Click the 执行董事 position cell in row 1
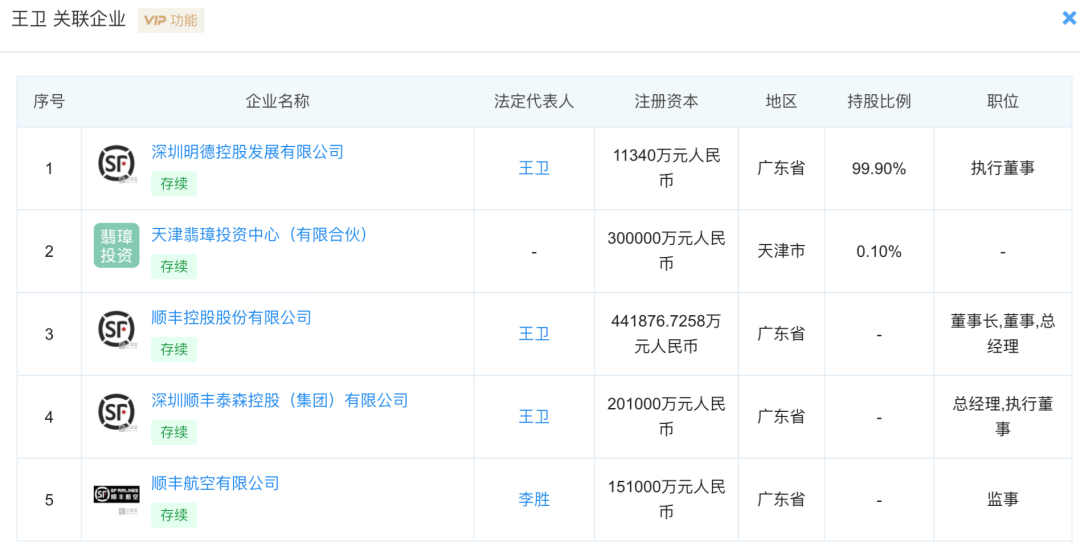1080x555 pixels. (1002, 168)
